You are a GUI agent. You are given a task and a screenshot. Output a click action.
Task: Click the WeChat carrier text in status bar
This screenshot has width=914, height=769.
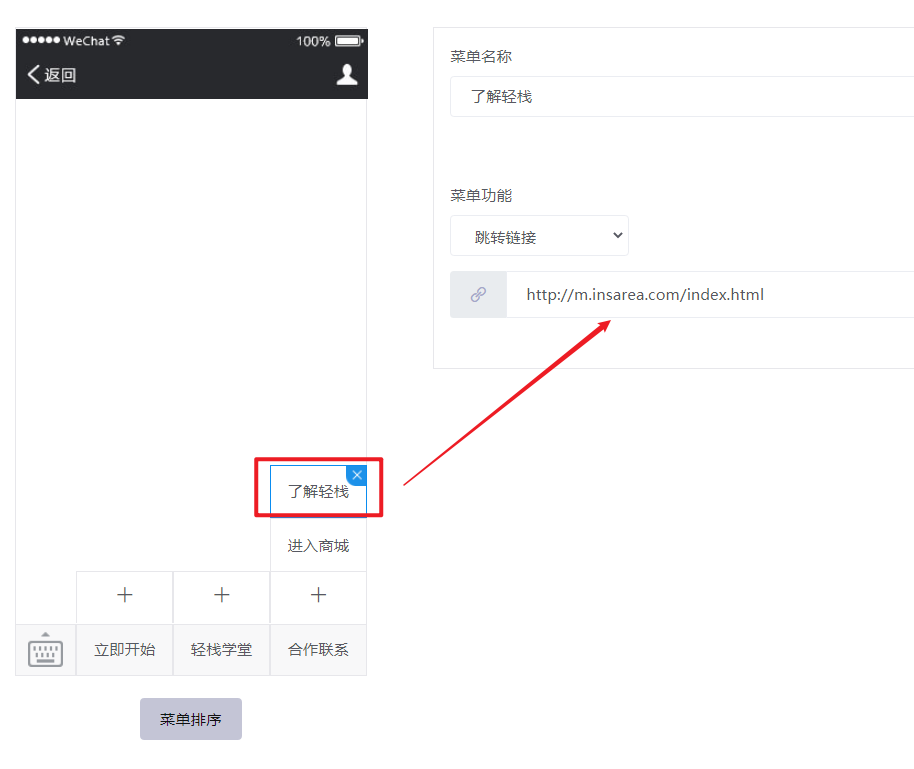pyautogui.click(x=86, y=41)
